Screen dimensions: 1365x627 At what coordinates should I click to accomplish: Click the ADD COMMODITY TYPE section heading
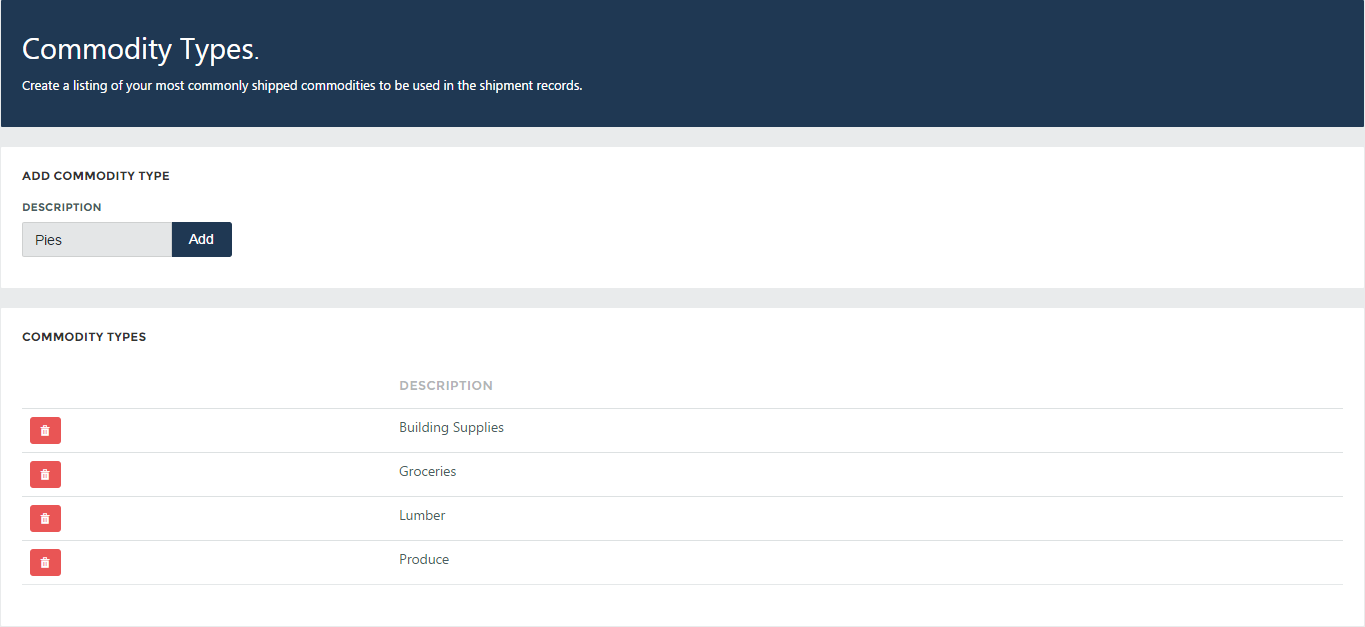pyautogui.click(x=96, y=176)
